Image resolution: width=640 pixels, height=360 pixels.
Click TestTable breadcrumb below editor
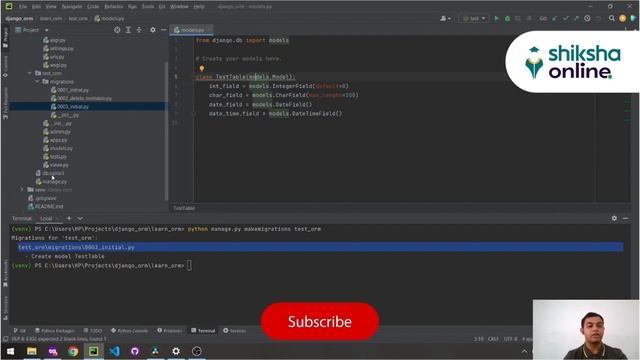pos(184,208)
